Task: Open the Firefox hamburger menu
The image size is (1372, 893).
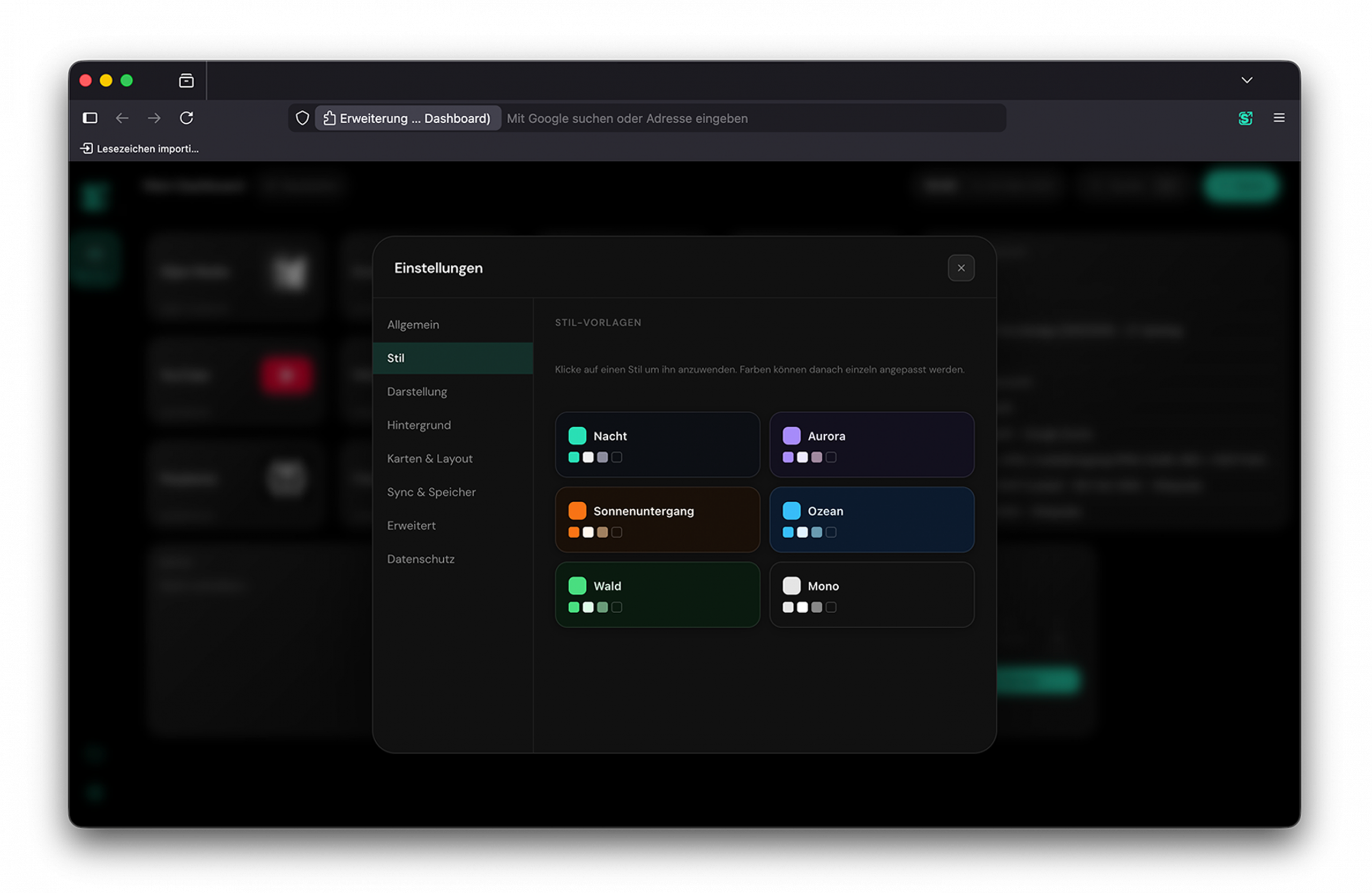Action: click(1279, 117)
